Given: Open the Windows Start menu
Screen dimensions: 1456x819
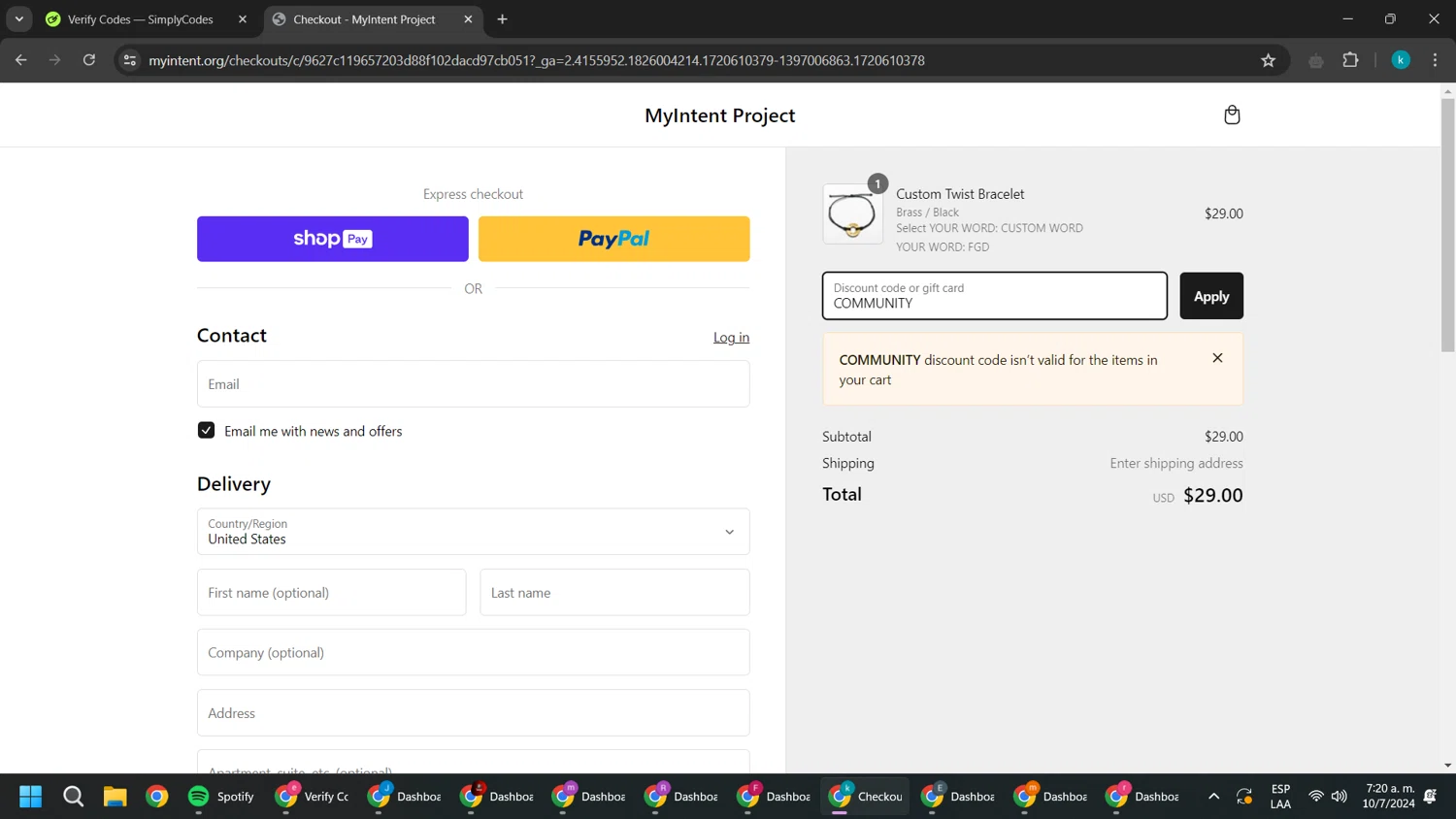Looking at the screenshot, I should tap(31, 797).
